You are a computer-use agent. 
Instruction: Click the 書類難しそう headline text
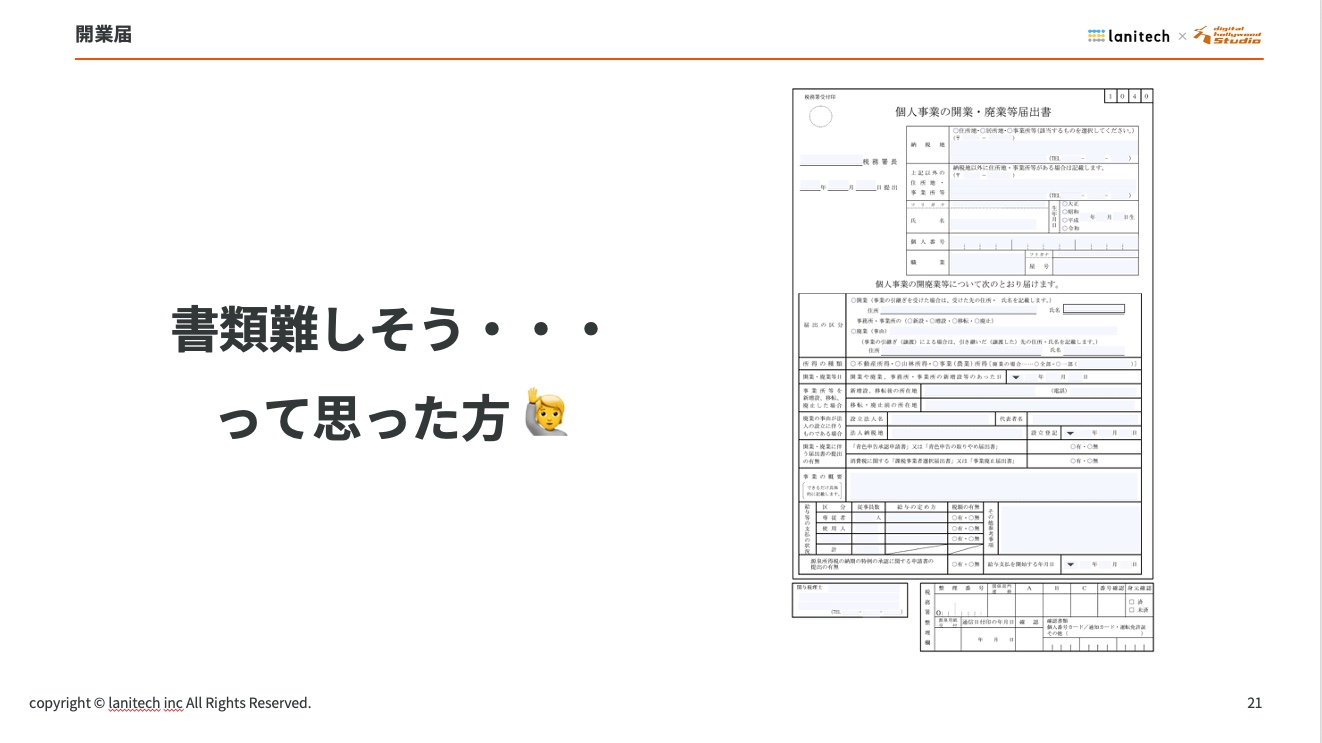[385, 329]
